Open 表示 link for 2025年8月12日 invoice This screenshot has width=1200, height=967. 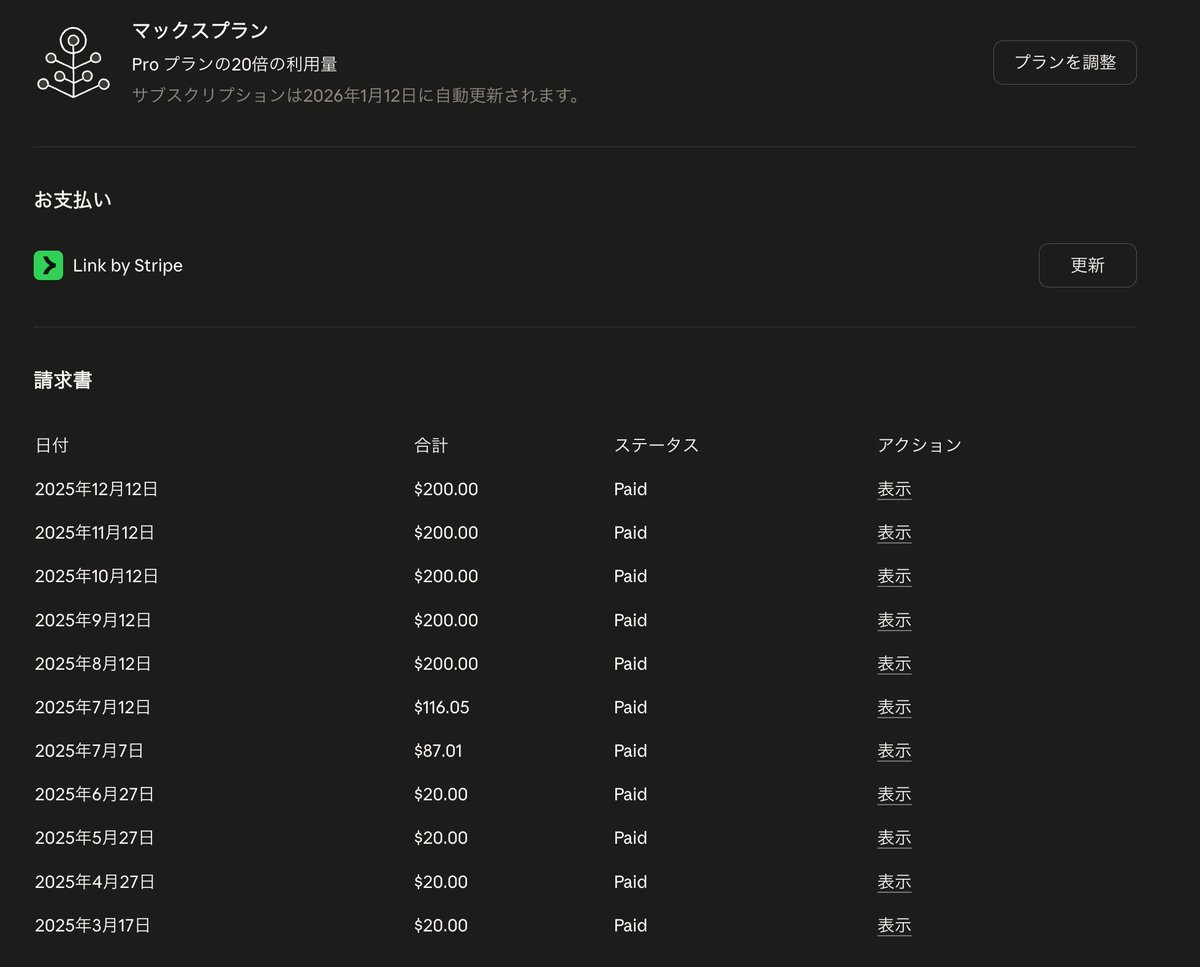click(894, 664)
